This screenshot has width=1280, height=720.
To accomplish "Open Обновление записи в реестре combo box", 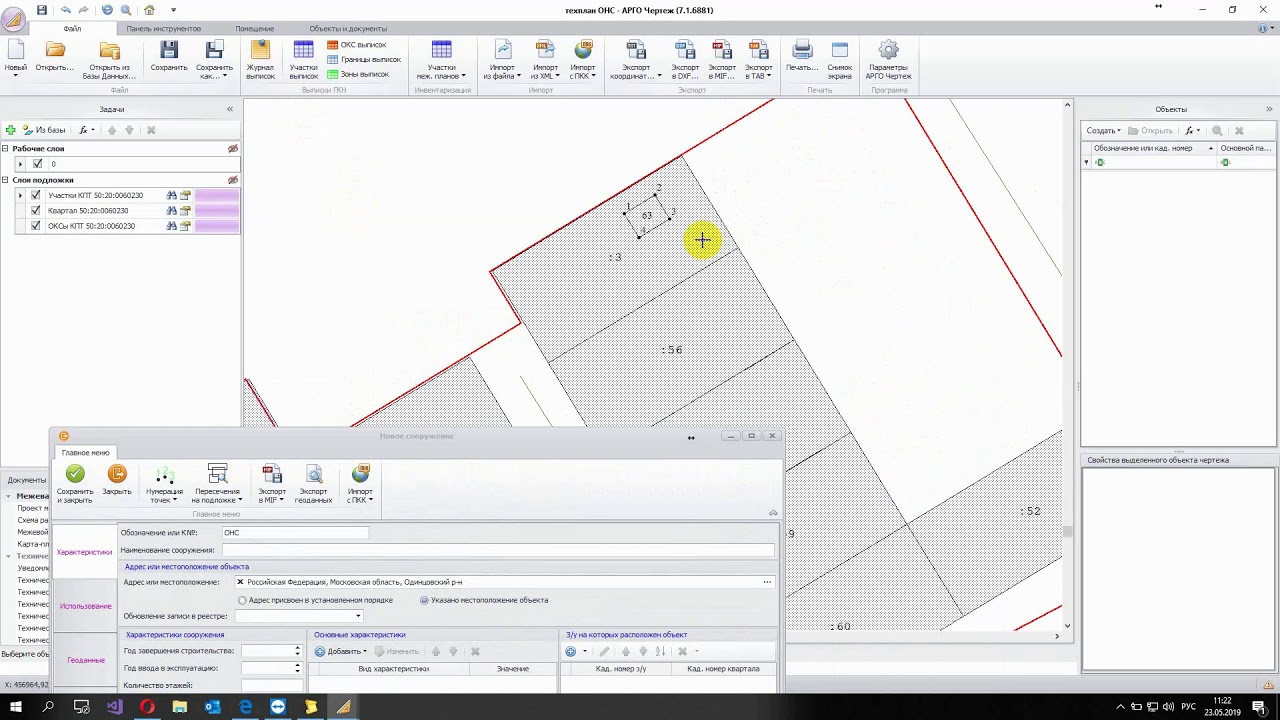I will (299, 616).
